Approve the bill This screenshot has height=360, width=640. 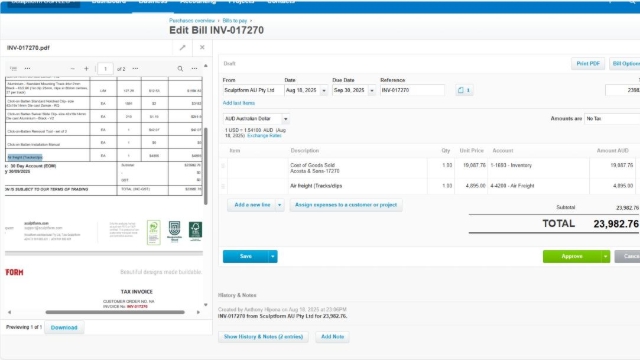[572, 256]
